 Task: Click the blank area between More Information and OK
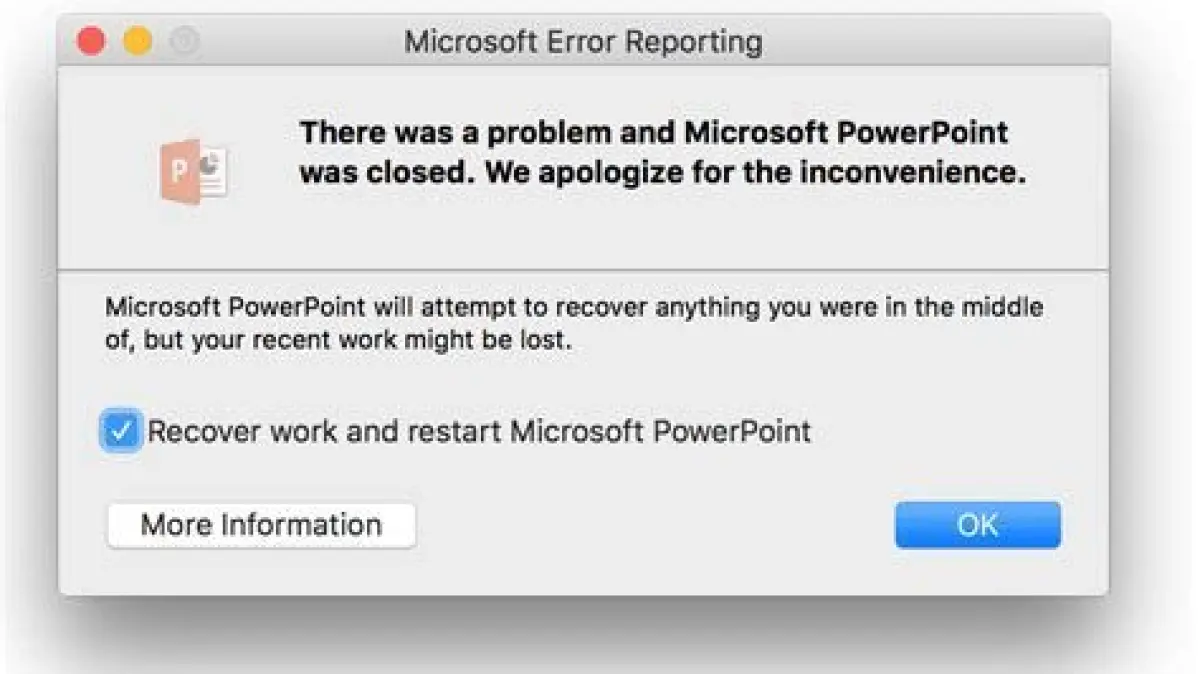[x=650, y=525]
